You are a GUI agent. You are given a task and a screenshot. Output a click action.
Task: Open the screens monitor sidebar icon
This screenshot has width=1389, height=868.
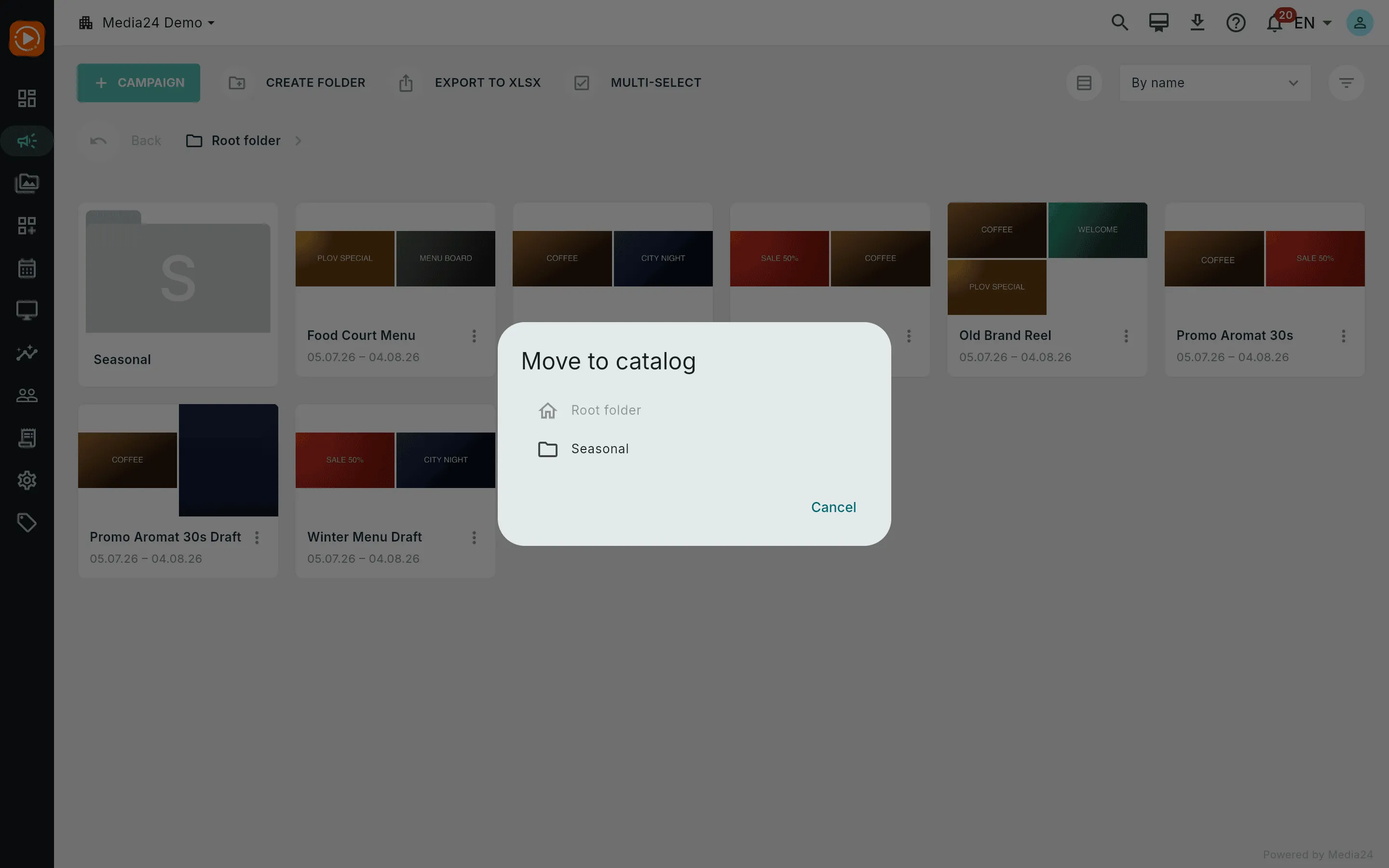(27, 311)
